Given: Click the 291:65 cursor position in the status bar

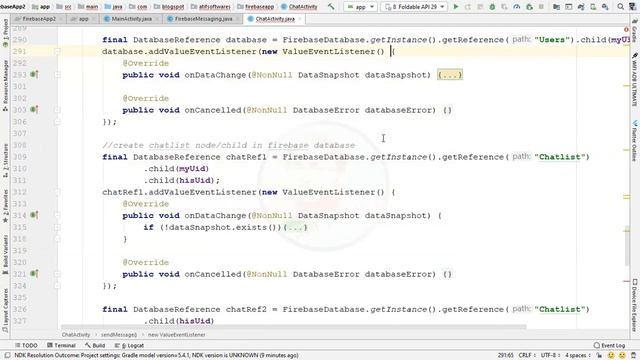Looking at the screenshot, I should [505, 356].
